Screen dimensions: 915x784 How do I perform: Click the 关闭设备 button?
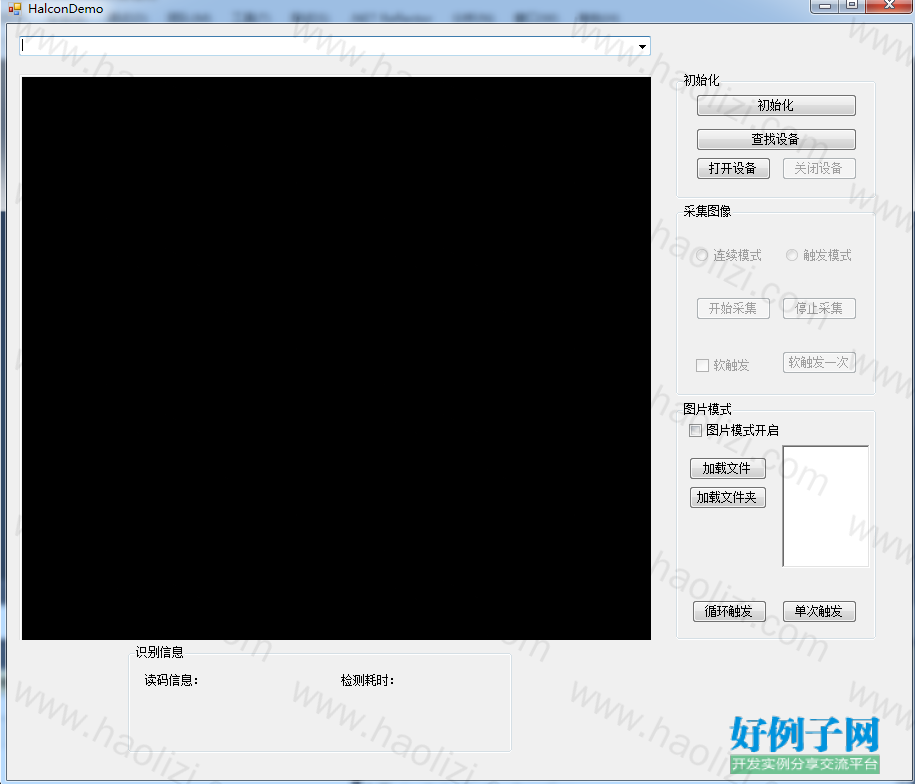[x=819, y=169]
